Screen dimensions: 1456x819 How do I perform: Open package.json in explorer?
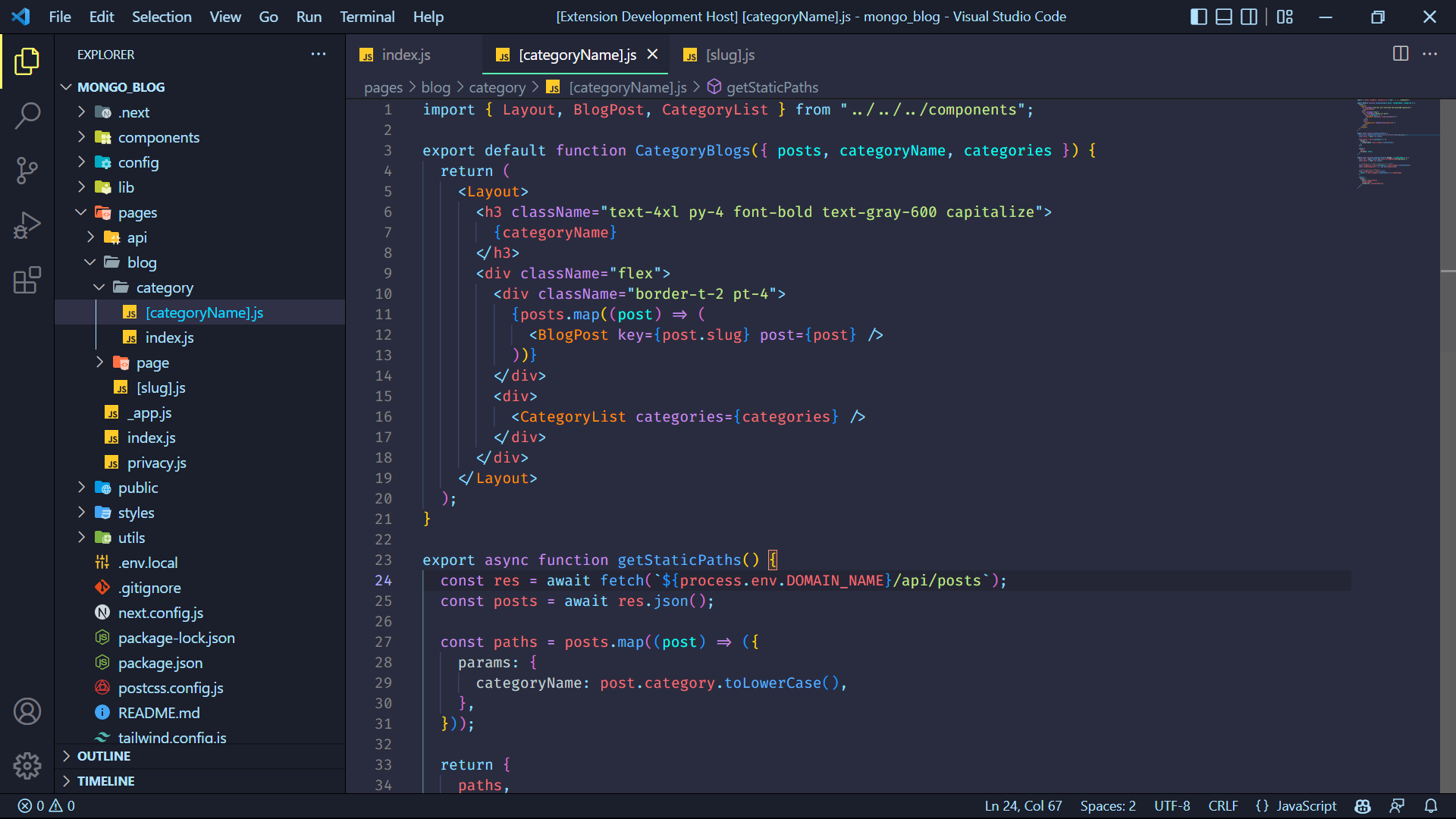click(x=160, y=663)
